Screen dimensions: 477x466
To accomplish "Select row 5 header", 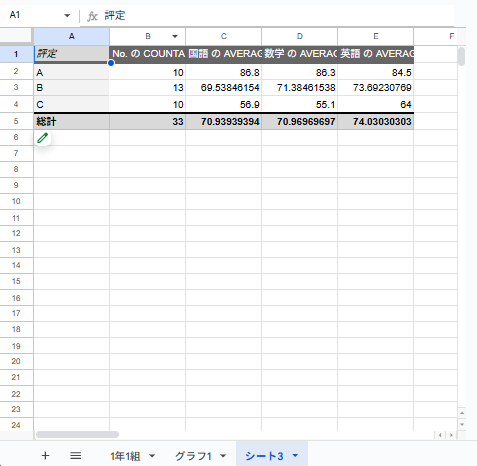I will (16, 121).
